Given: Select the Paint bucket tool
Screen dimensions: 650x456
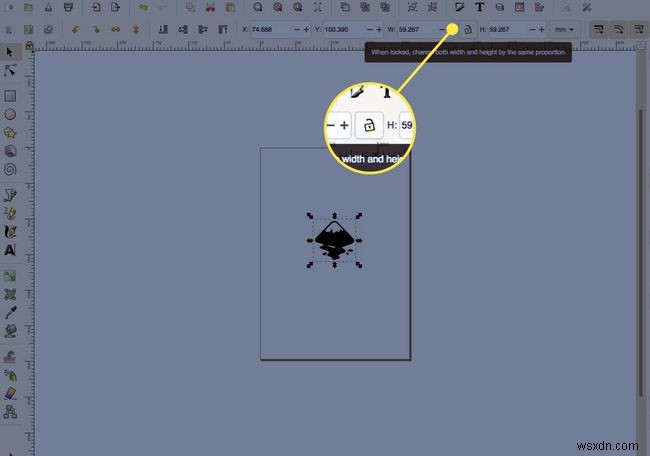Looking at the screenshot, I should coord(10,331).
